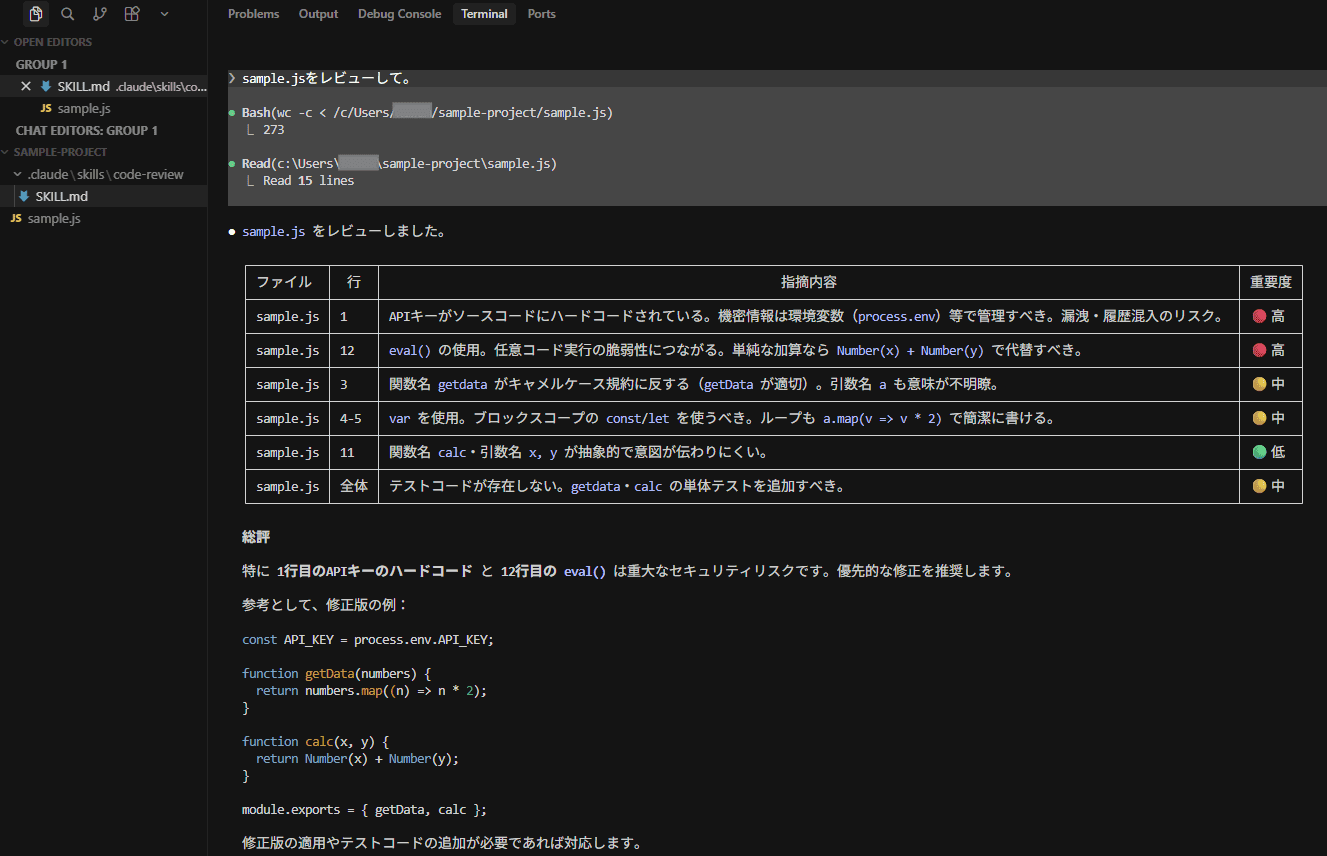This screenshot has width=1327, height=856.
Task: Click the 'return numbers.map((n) => n * 2);' line
Action: click(371, 690)
